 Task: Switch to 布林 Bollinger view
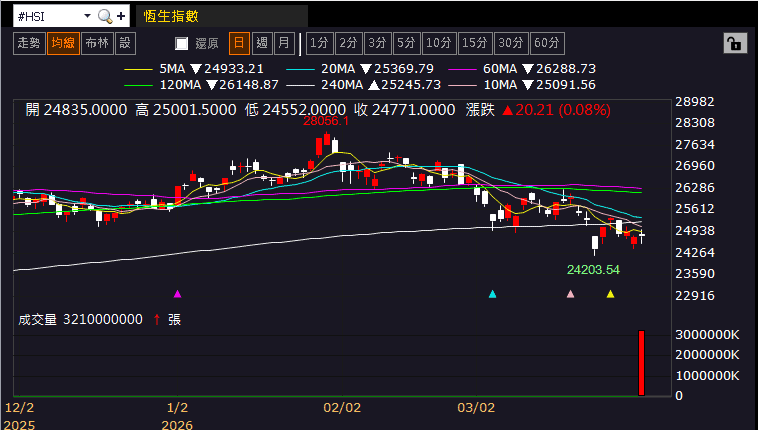pyautogui.click(x=97, y=43)
